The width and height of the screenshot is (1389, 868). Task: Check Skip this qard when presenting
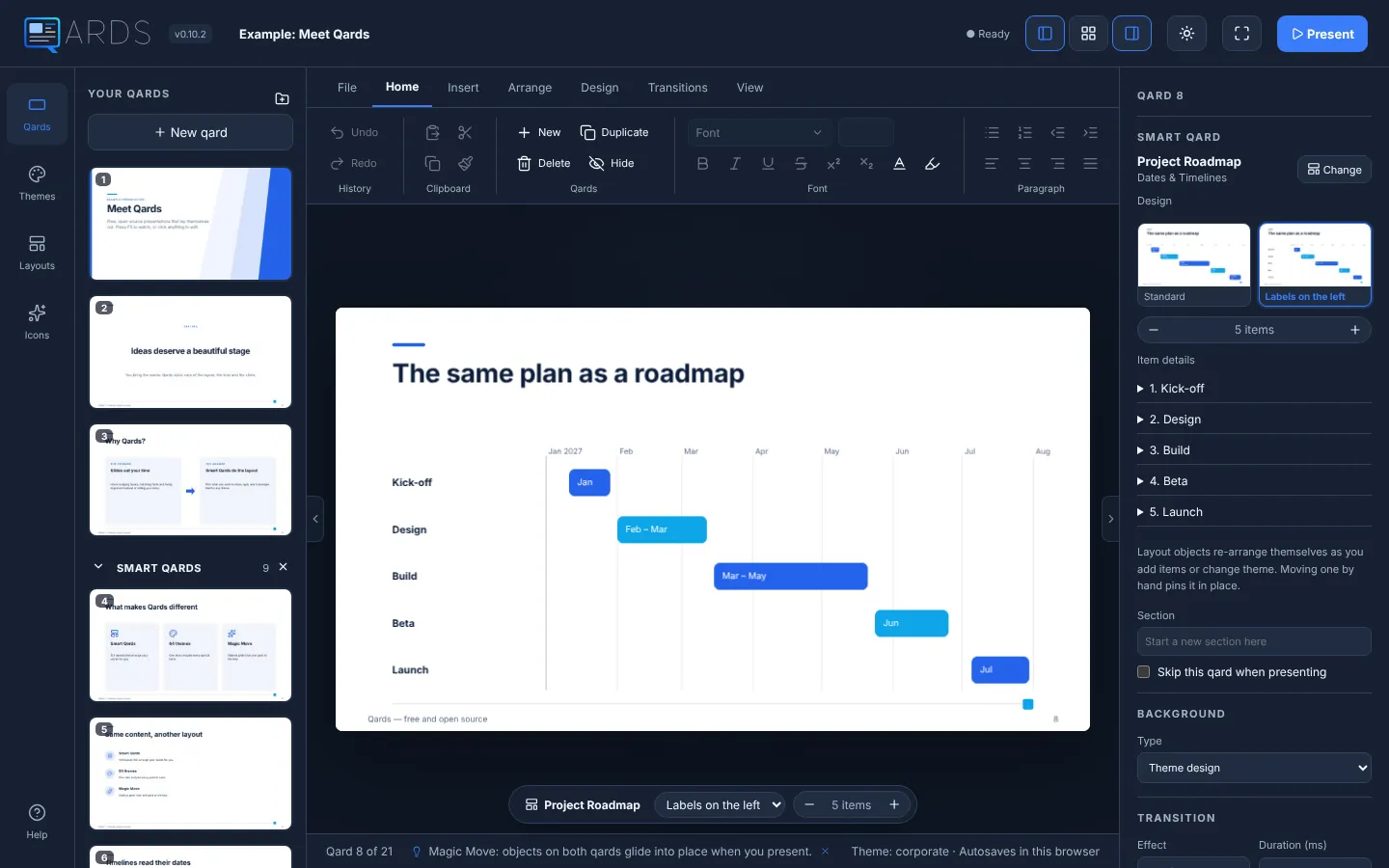[1144, 672]
